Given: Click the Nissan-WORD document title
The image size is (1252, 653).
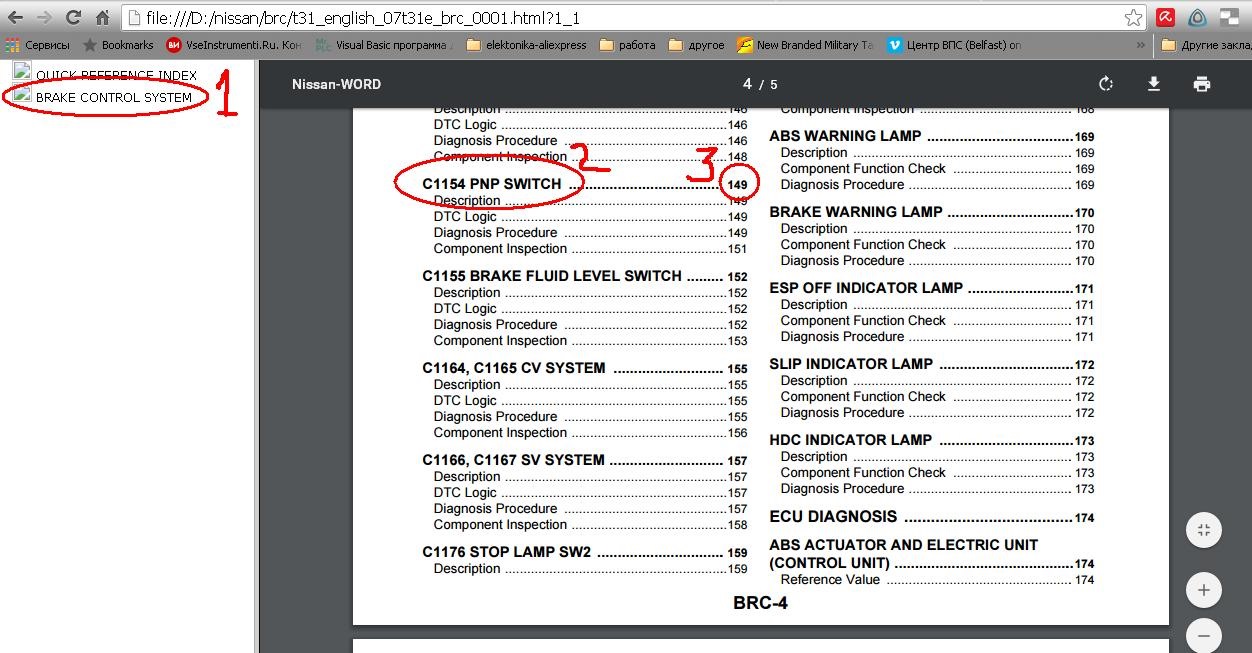Looking at the screenshot, I should coord(336,84).
